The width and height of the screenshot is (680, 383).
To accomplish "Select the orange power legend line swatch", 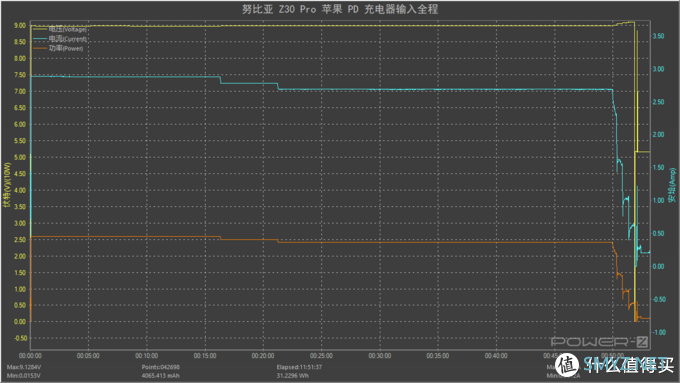I will (x=40, y=48).
